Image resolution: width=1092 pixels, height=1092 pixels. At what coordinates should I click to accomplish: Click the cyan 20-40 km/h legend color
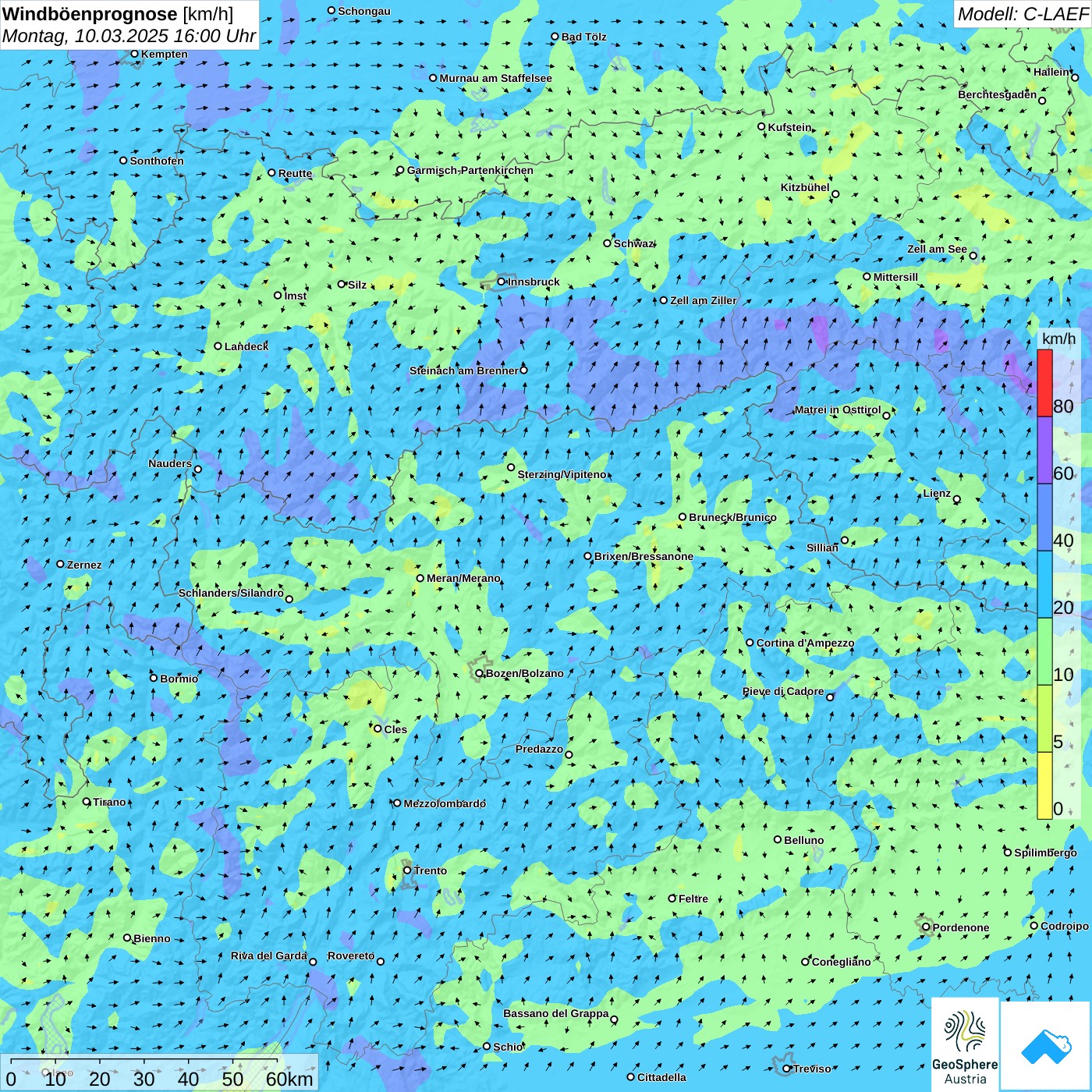pyautogui.click(x=1044, y=584)
